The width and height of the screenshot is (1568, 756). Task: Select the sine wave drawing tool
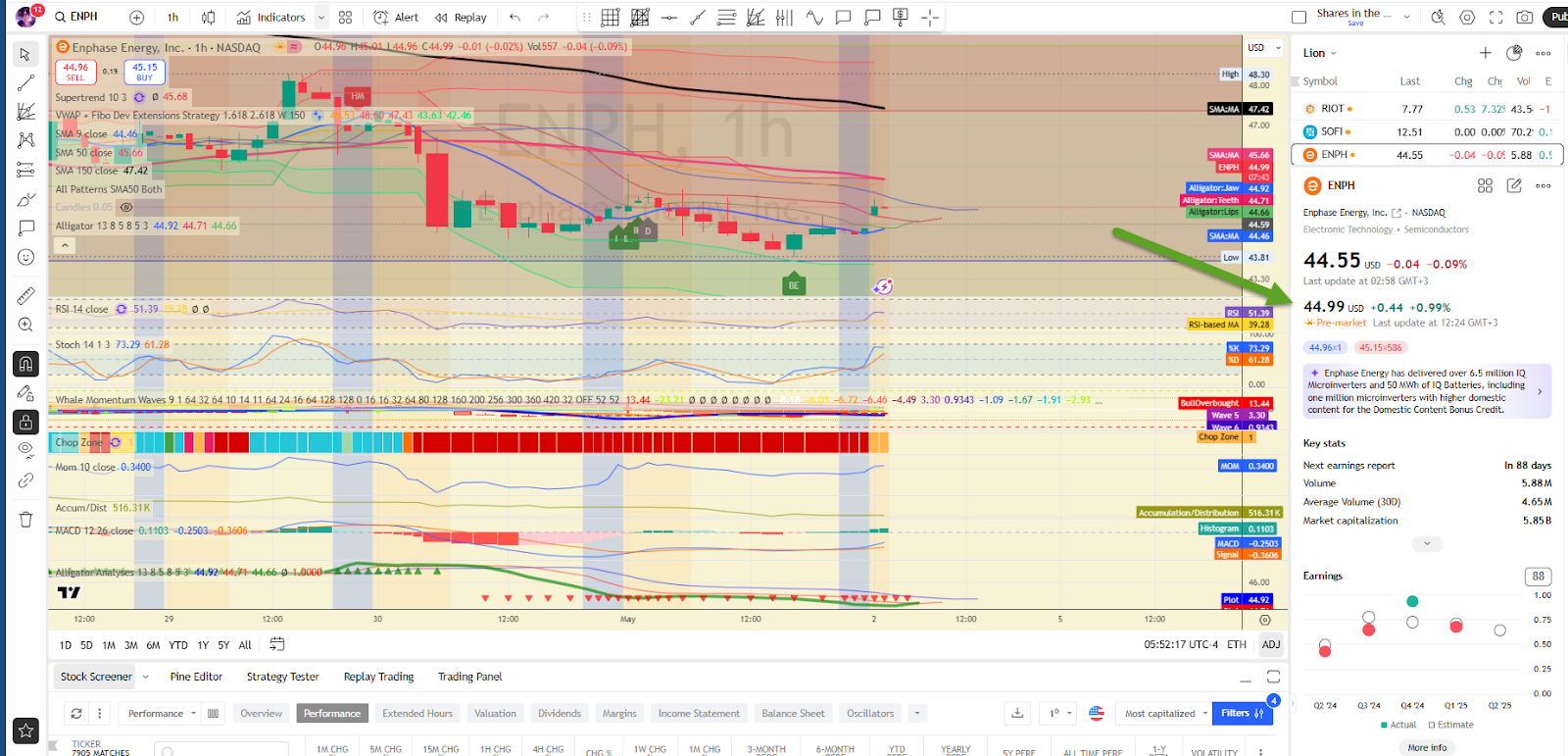click(814, 18)
